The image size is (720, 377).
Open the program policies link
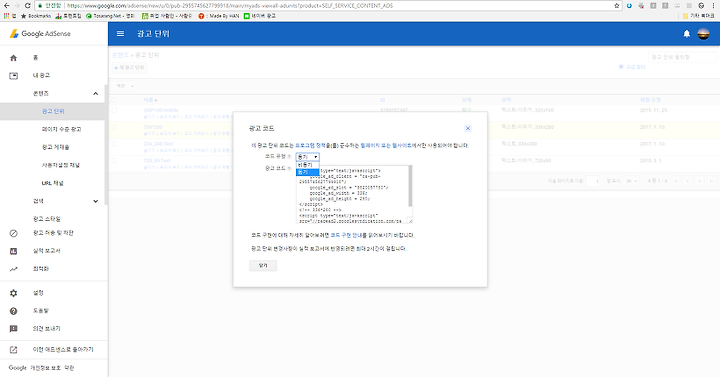point(310,146)
